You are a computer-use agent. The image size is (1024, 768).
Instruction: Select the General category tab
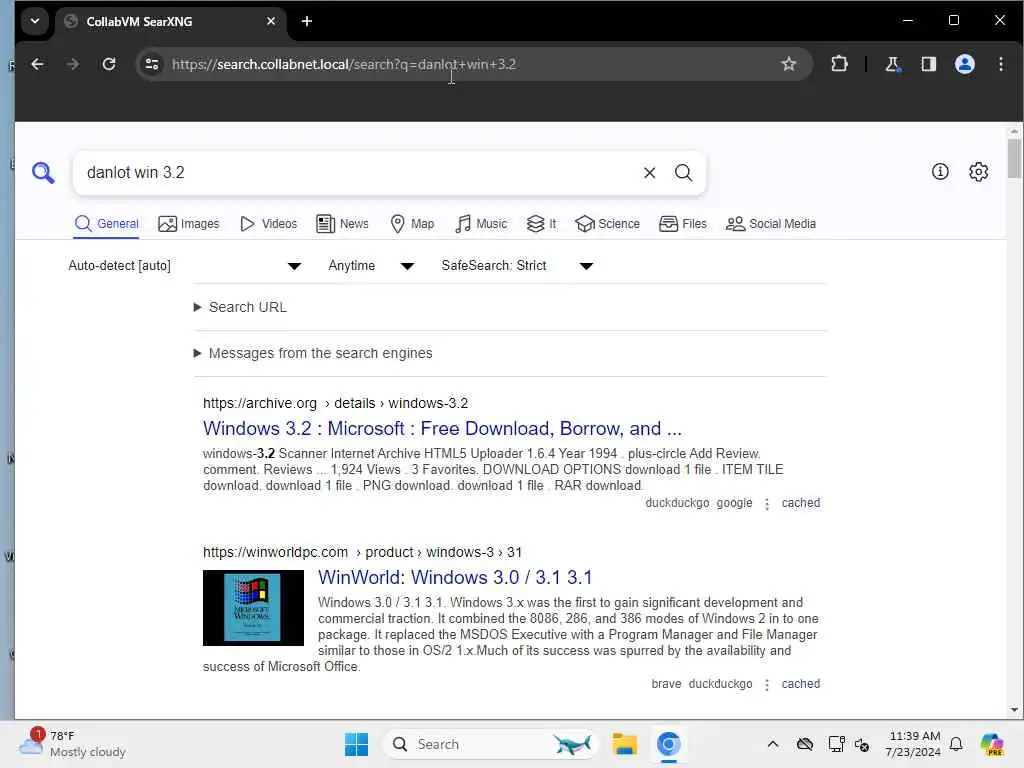click(x=106, y=224)
